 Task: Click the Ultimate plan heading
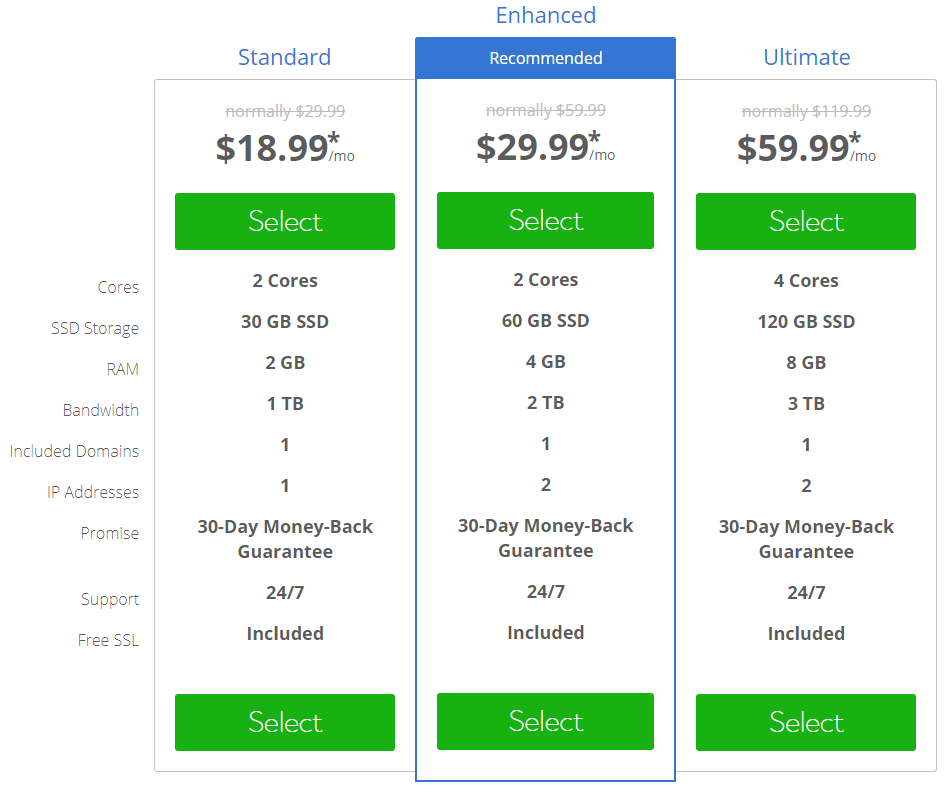tap(806, 57)
